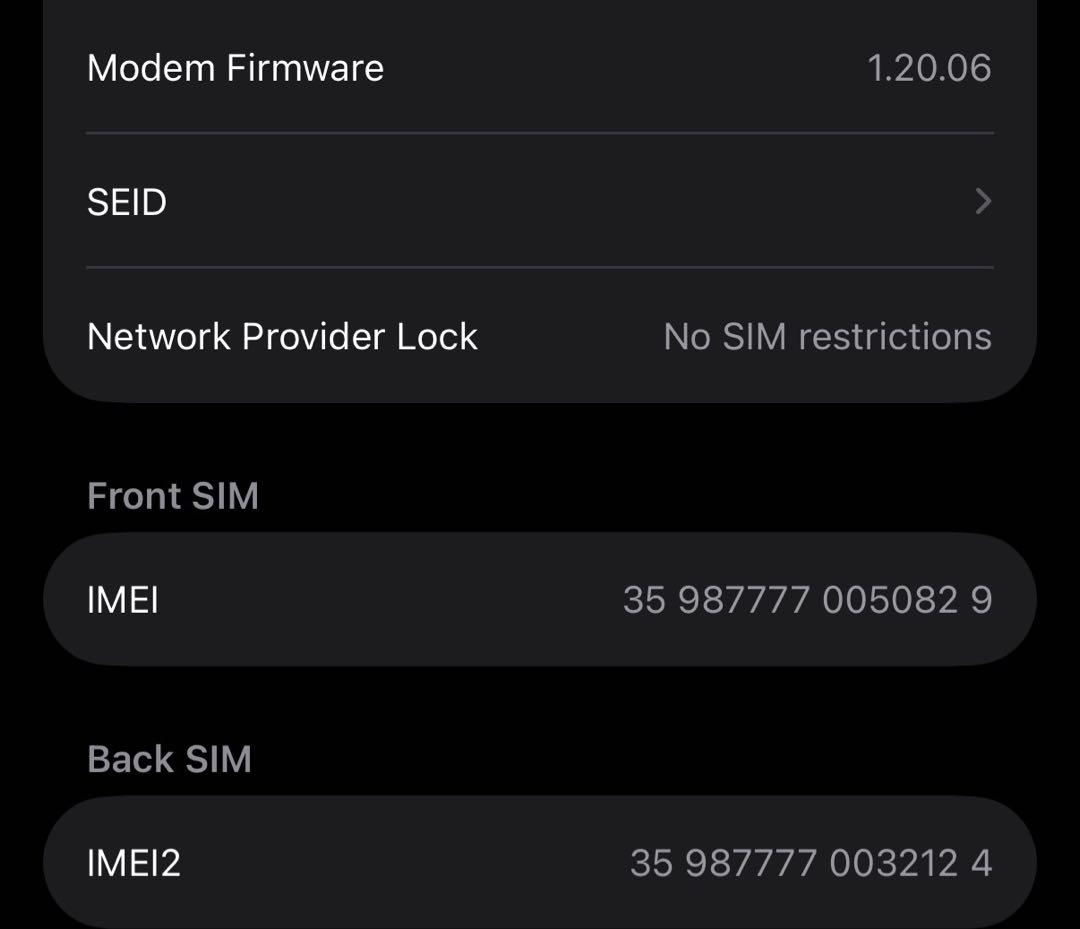Tap the Modem Firmware label
Screen dimensions: 1080x929
coord(235,67)
